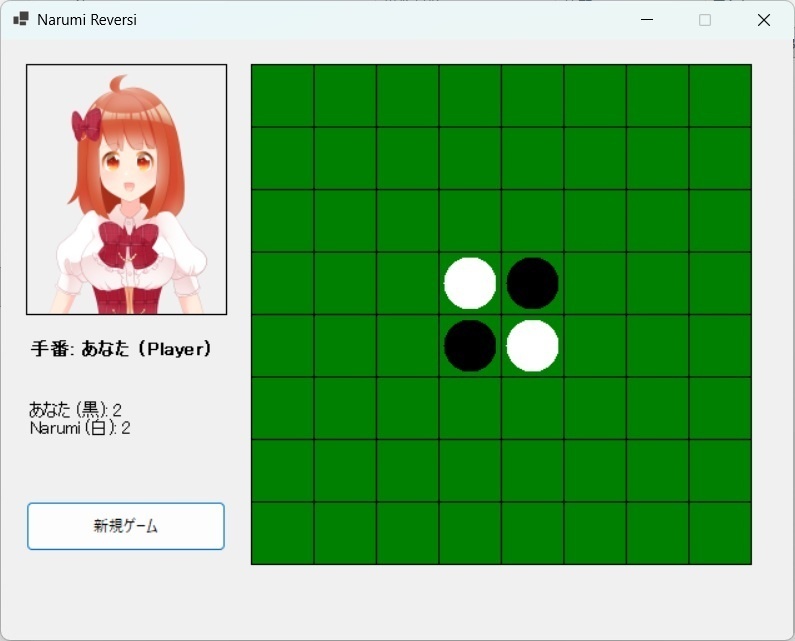Click the 手番: あなた (Player) turn label
Viewport: 795px width, 641px height.
[x=121, y=348]
